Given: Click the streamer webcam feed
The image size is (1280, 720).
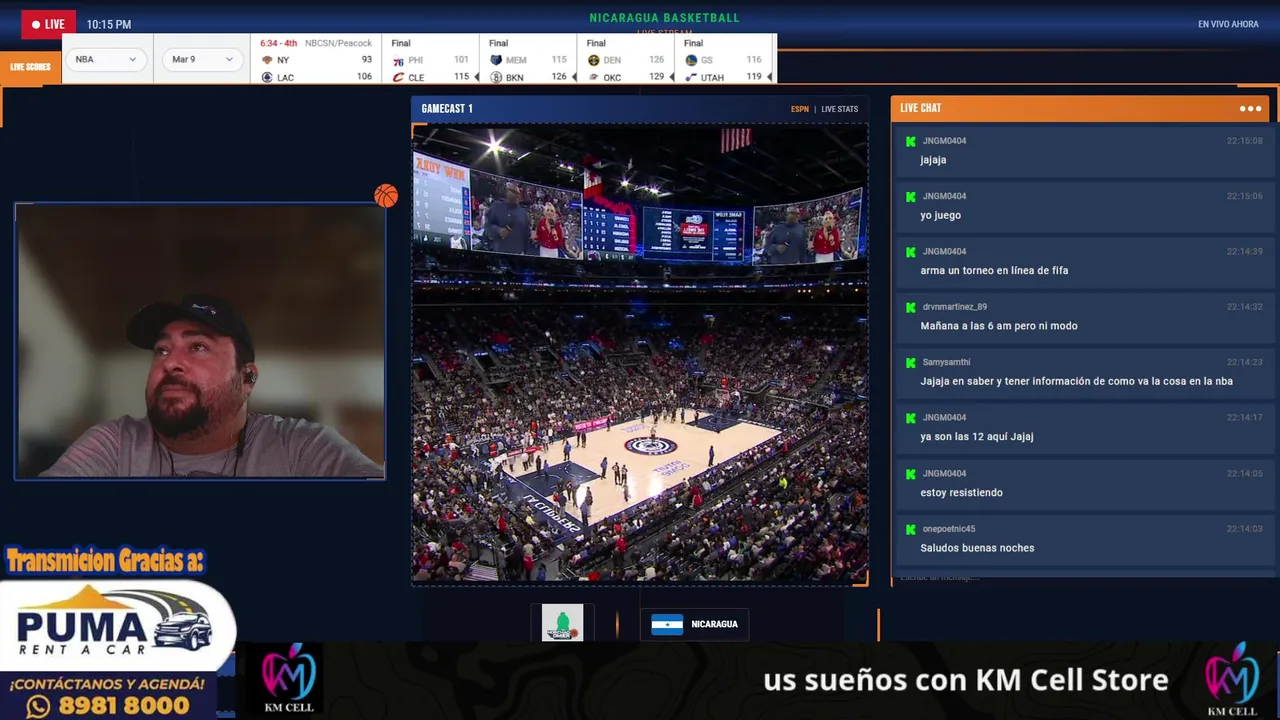Looking at the screenshot, I should (x=200, y=342).
